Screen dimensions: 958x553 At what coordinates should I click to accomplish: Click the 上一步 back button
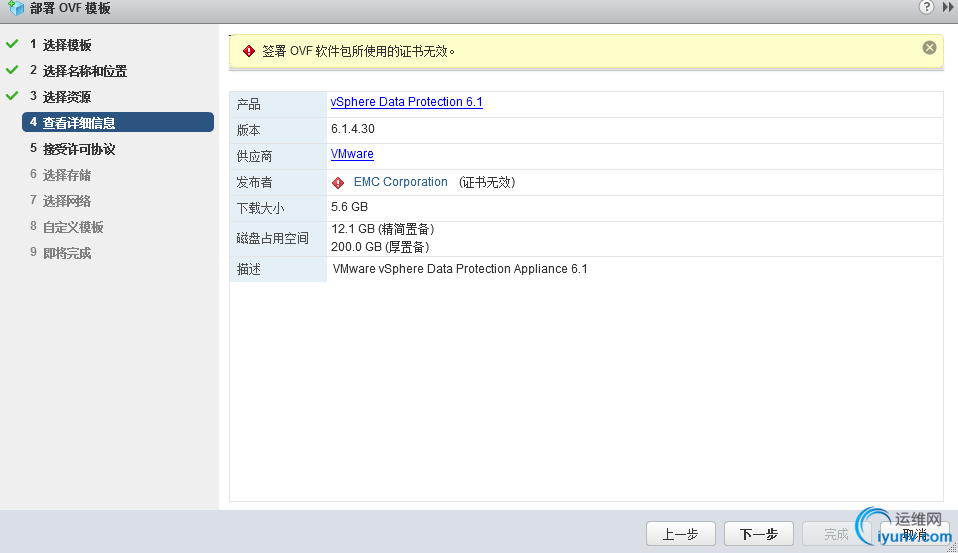click(681, 534)
